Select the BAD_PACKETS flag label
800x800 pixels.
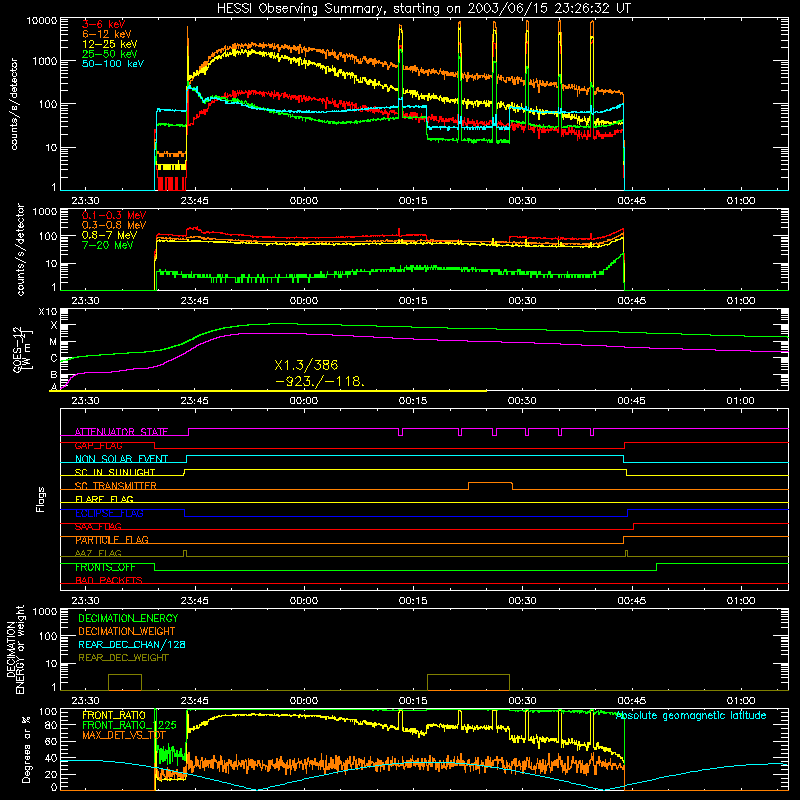[x=109, y=580]
